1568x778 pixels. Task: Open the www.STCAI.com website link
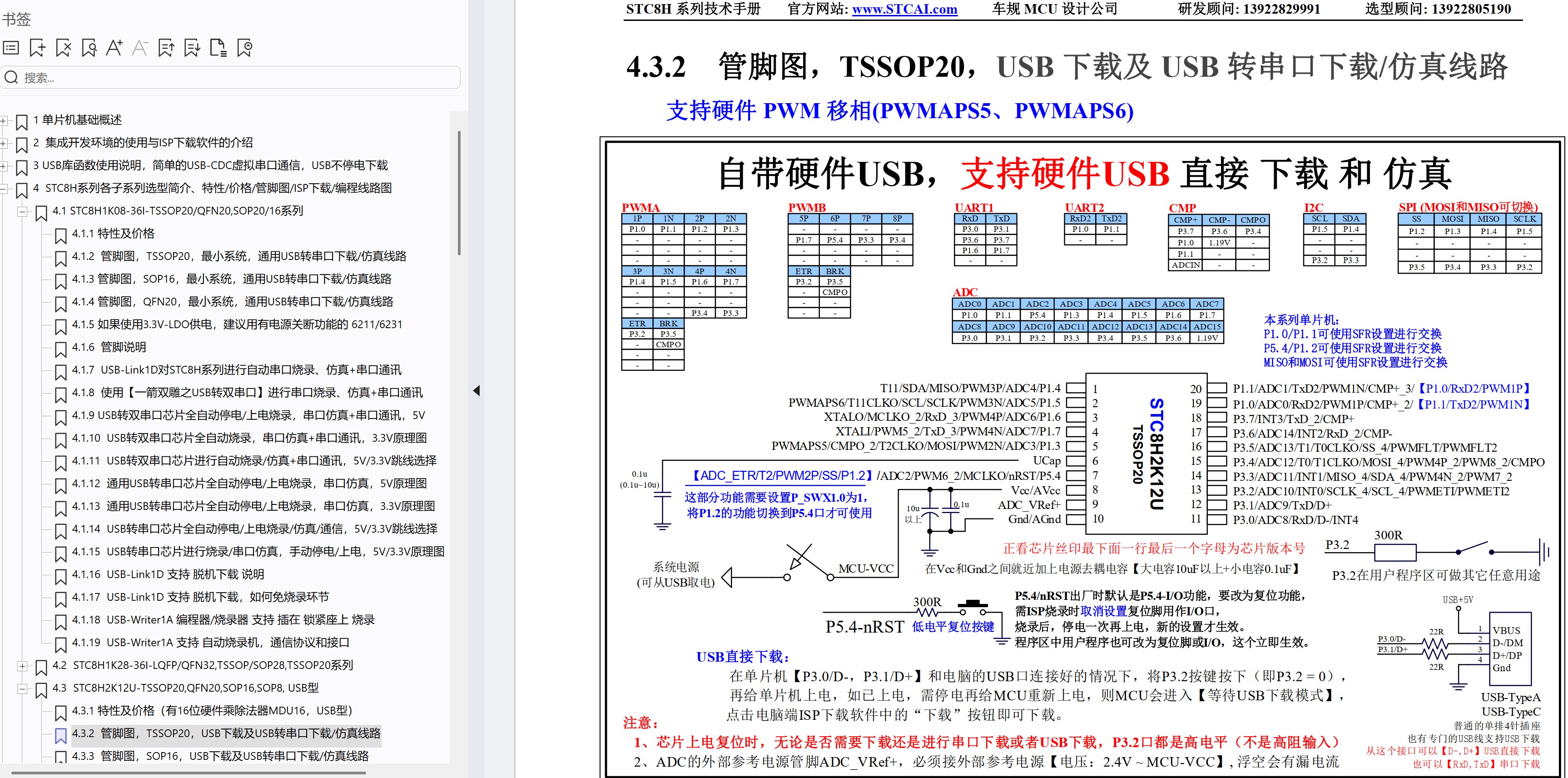coord(904,9)
